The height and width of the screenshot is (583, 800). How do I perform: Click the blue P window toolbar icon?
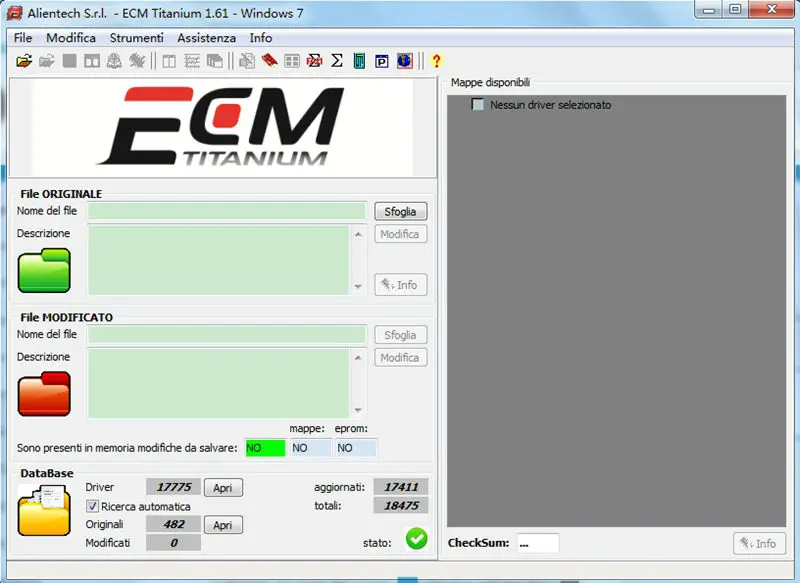(x=382, y=61)
